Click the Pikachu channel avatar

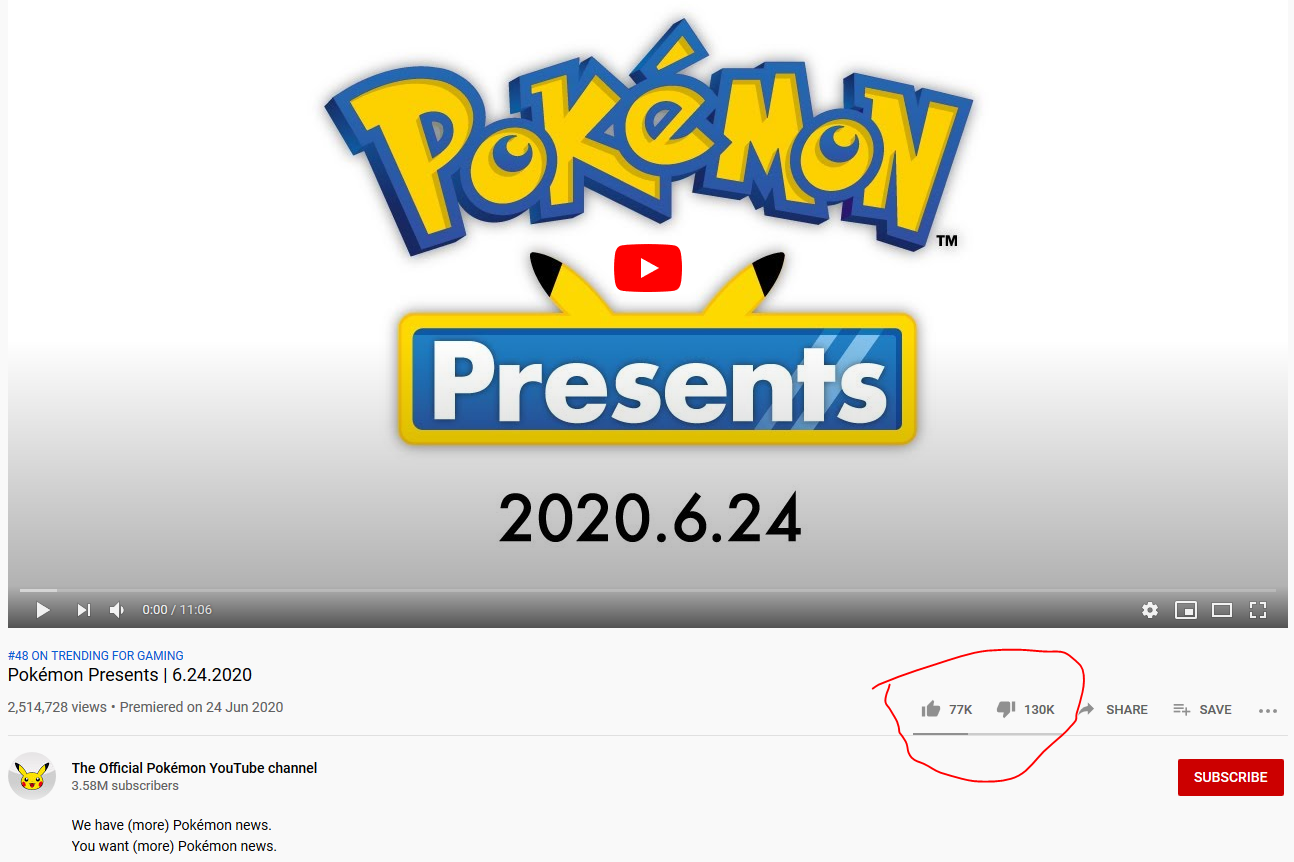click(32, 776)
